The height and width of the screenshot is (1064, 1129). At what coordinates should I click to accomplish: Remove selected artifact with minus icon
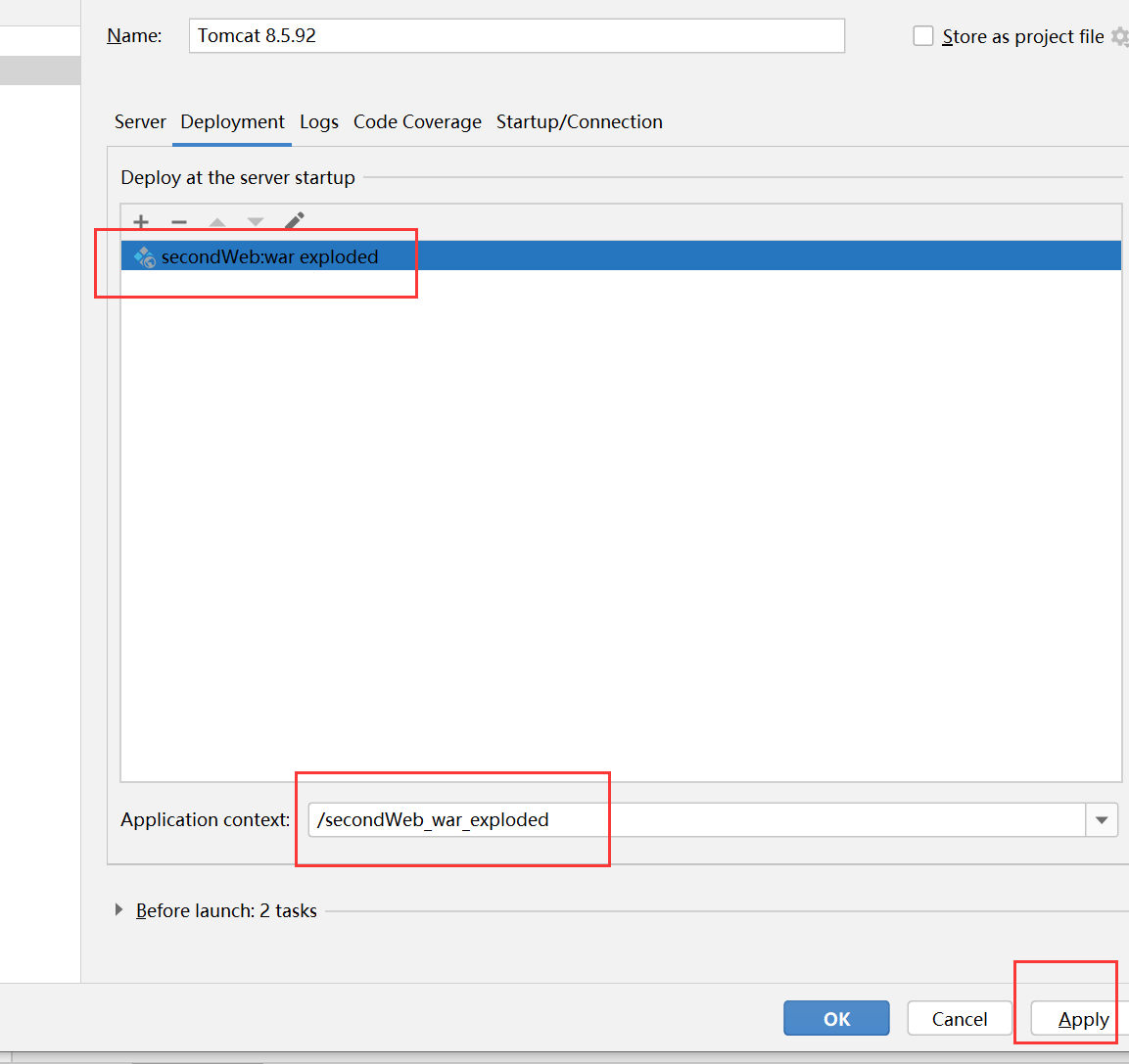[179, 222]
